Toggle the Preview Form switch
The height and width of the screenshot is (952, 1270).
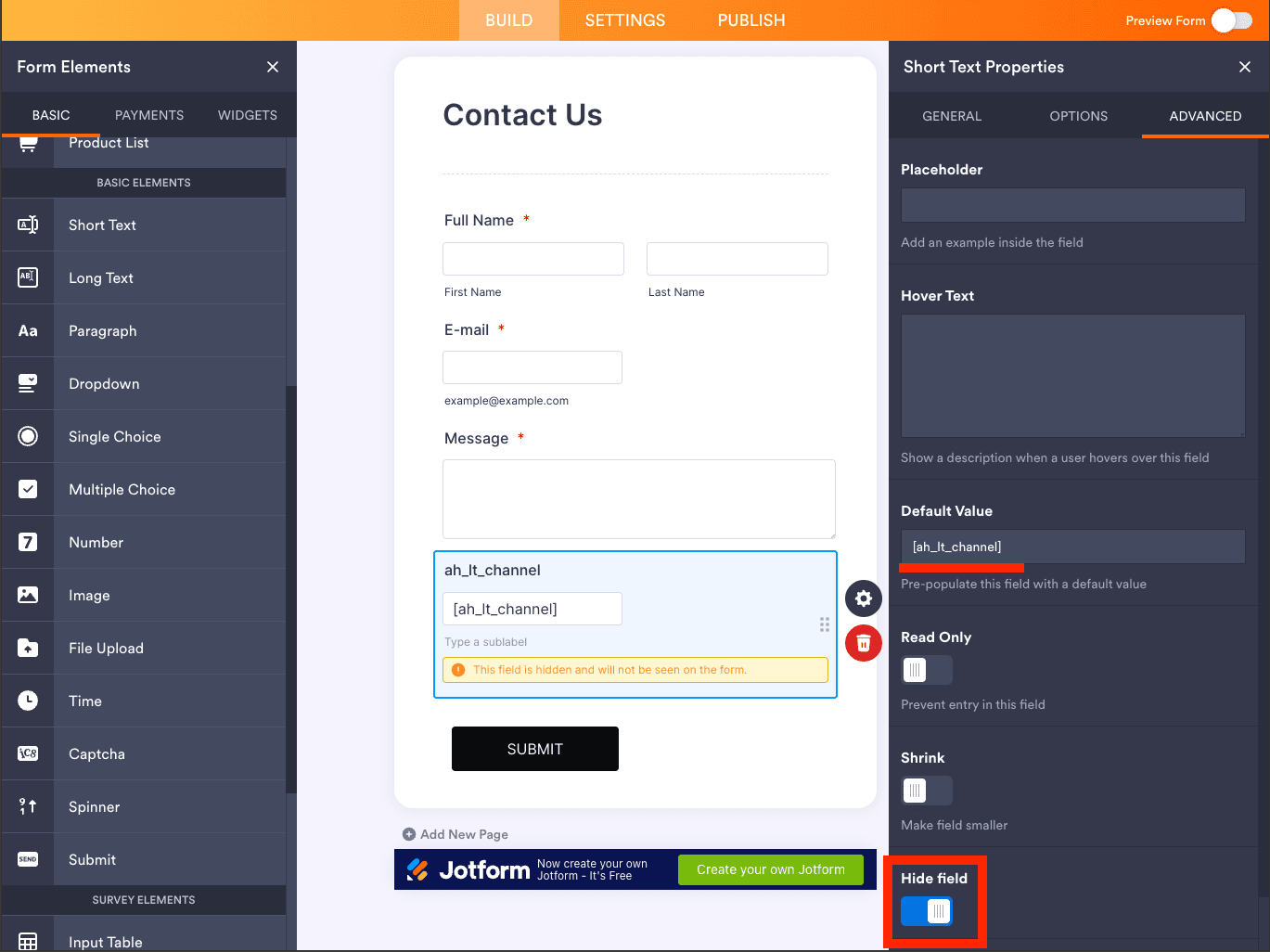pos(1231,20)
